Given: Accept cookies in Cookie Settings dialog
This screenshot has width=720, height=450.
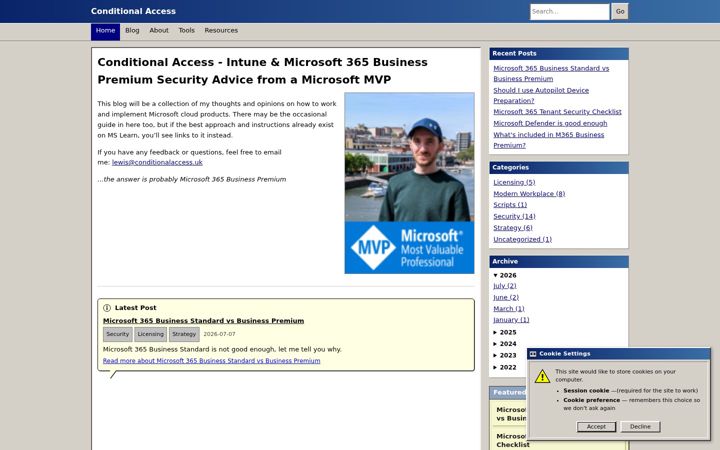Looking at the screenshot, I should coord(596,427).
